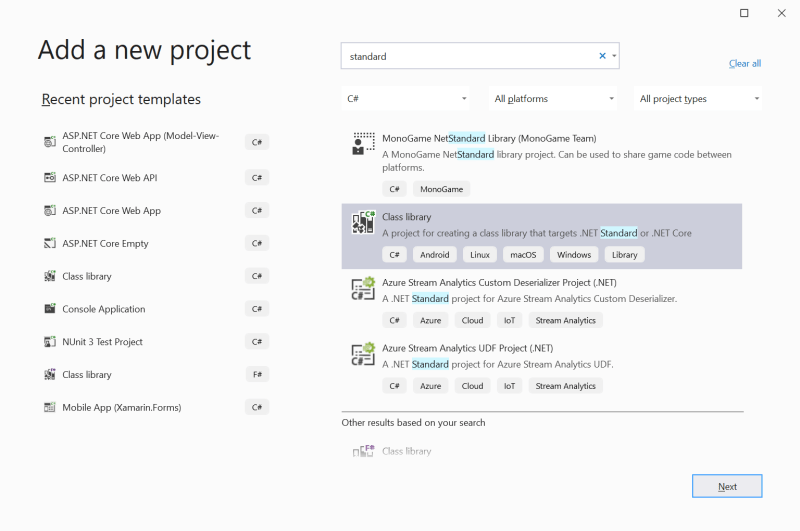Choose recent template Console Application
This screenshot has height=531, width=800.
[156, 309]
